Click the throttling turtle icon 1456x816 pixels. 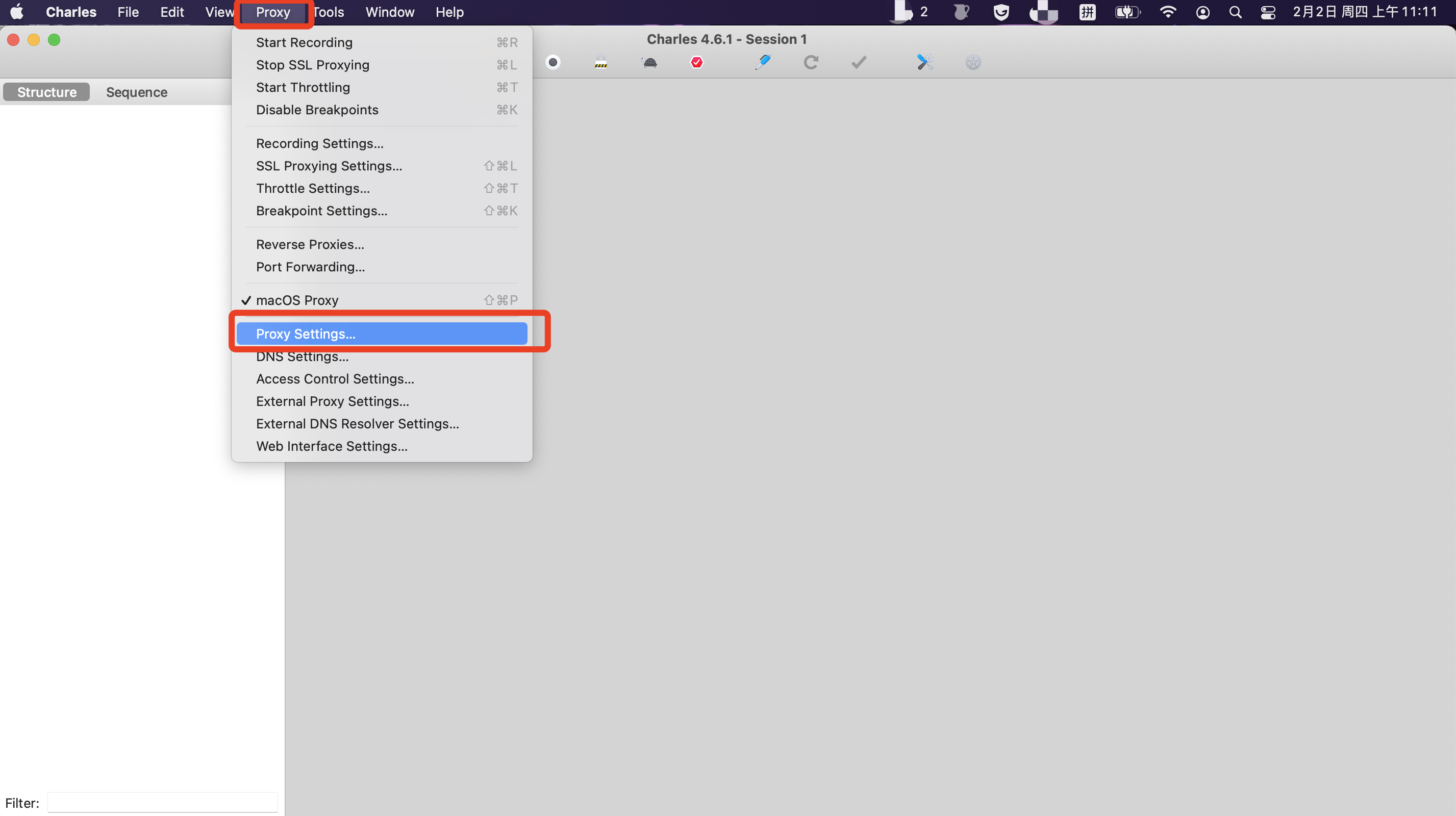(649, 62)
